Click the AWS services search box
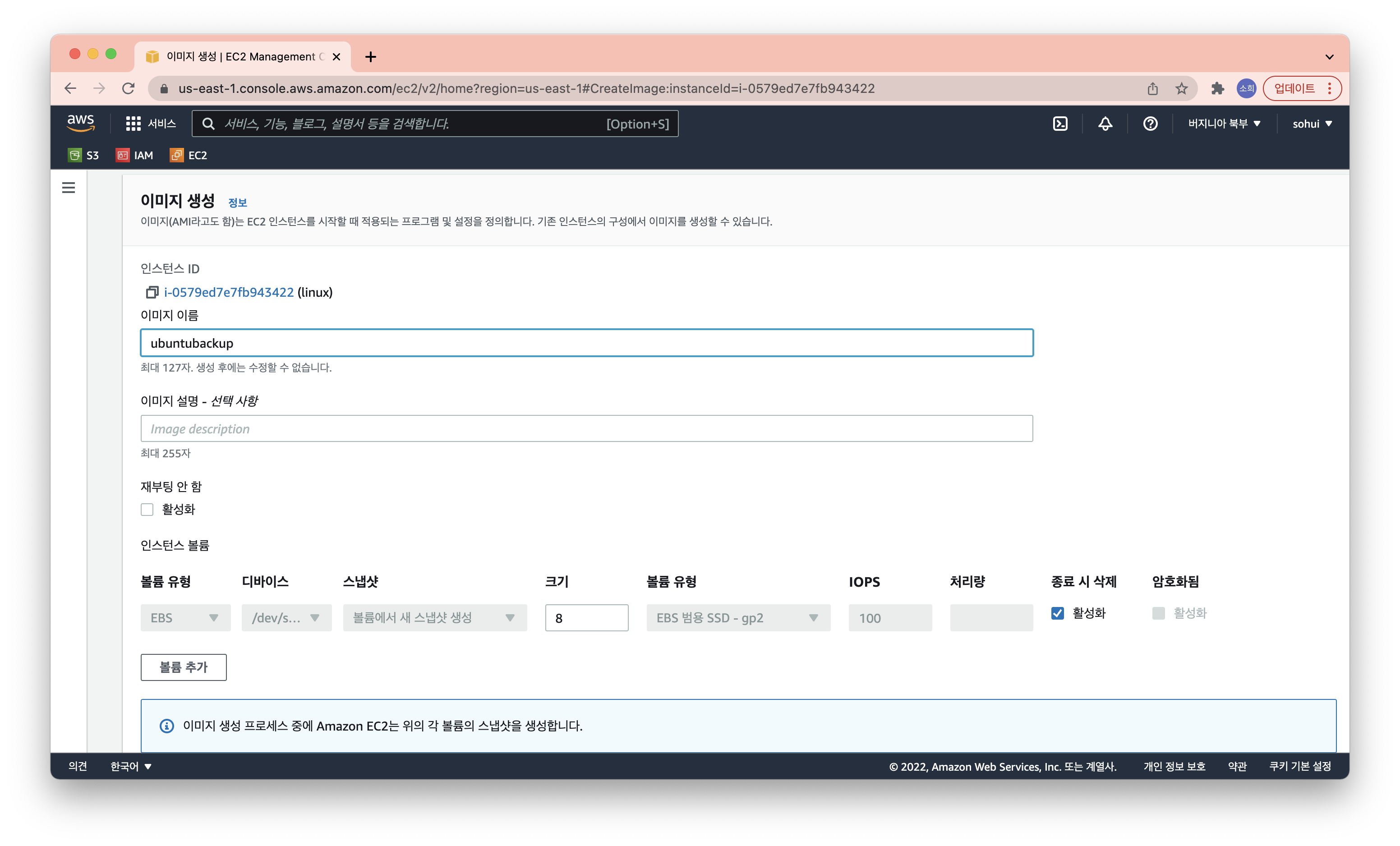Screen dimensions: 1400x846 tap(435, 124)
